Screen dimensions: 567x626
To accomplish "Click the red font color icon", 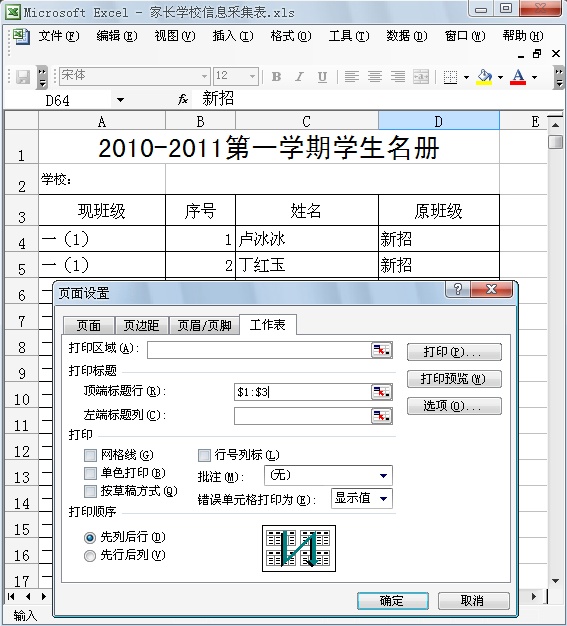I will (x=518, y=76).
